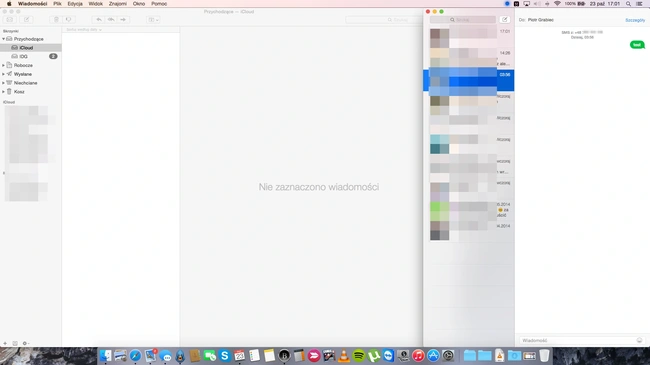650x365 pixels.
Task: Expand the Kosz trash mailbox
Action: (x=3, y=92)
